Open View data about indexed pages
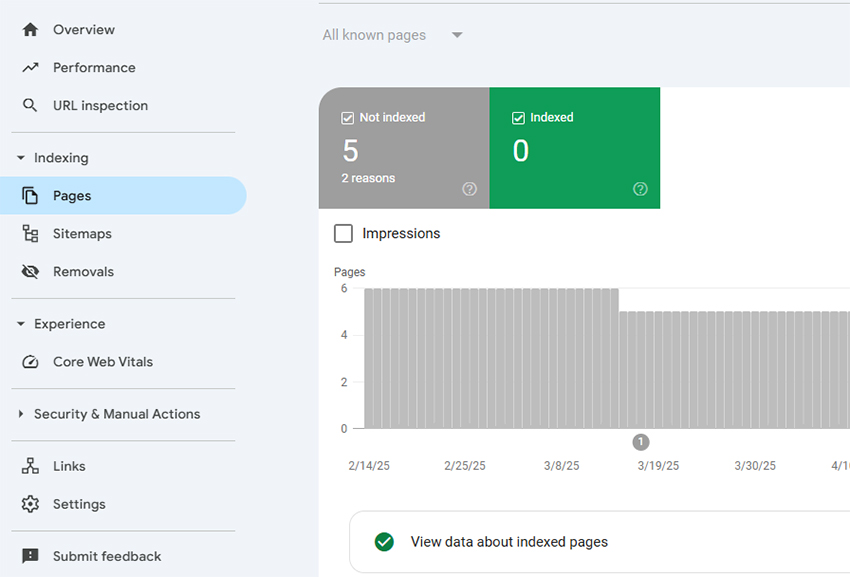Viewport: 850px width, 577px height. click(x=509, y=542)
